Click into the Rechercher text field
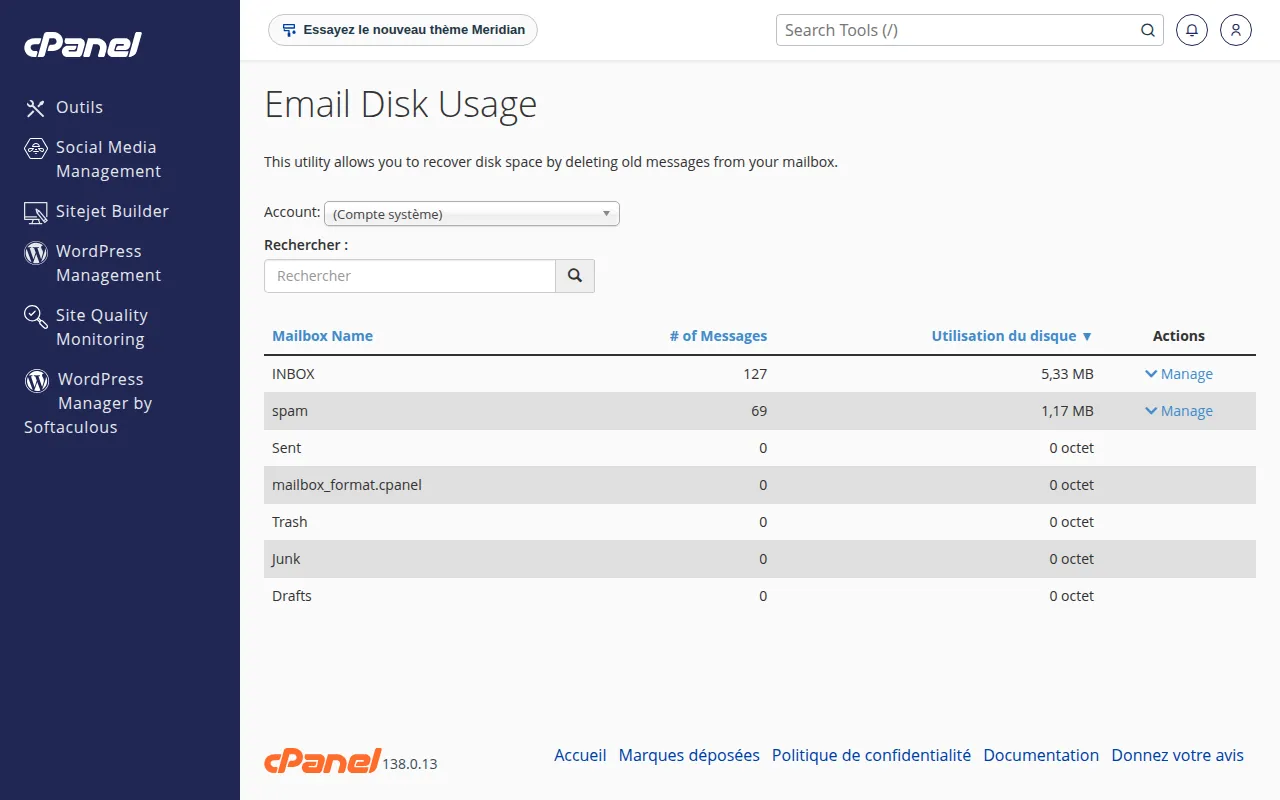 tap(410, 276)
